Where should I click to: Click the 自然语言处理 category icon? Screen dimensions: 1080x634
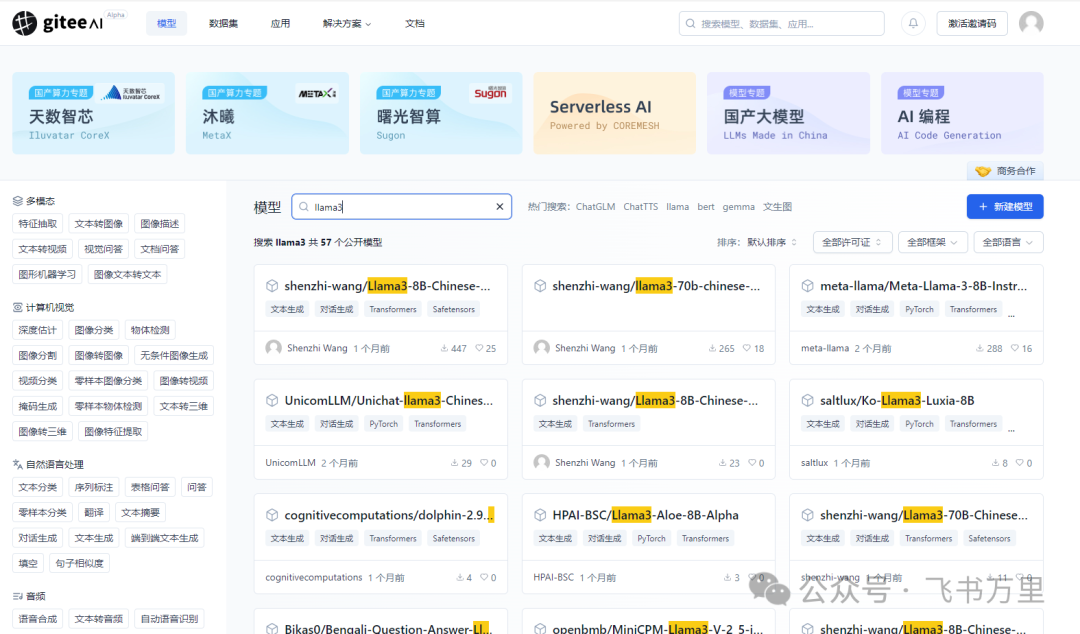17,464
